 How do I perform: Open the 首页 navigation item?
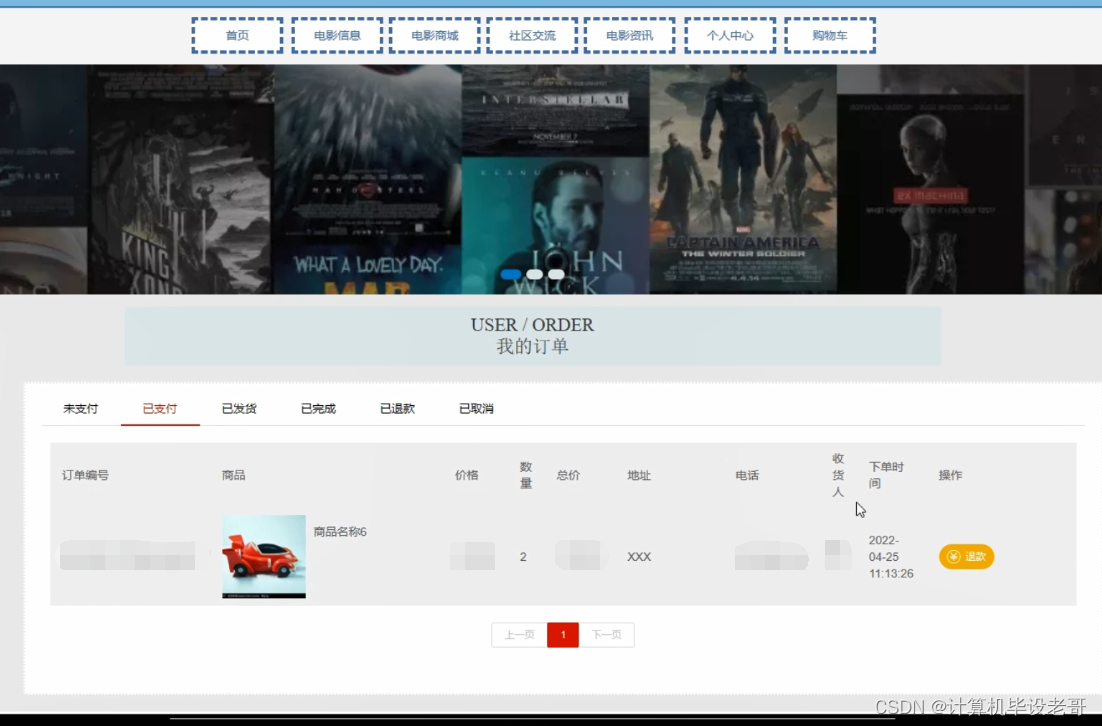pos(238,36)
